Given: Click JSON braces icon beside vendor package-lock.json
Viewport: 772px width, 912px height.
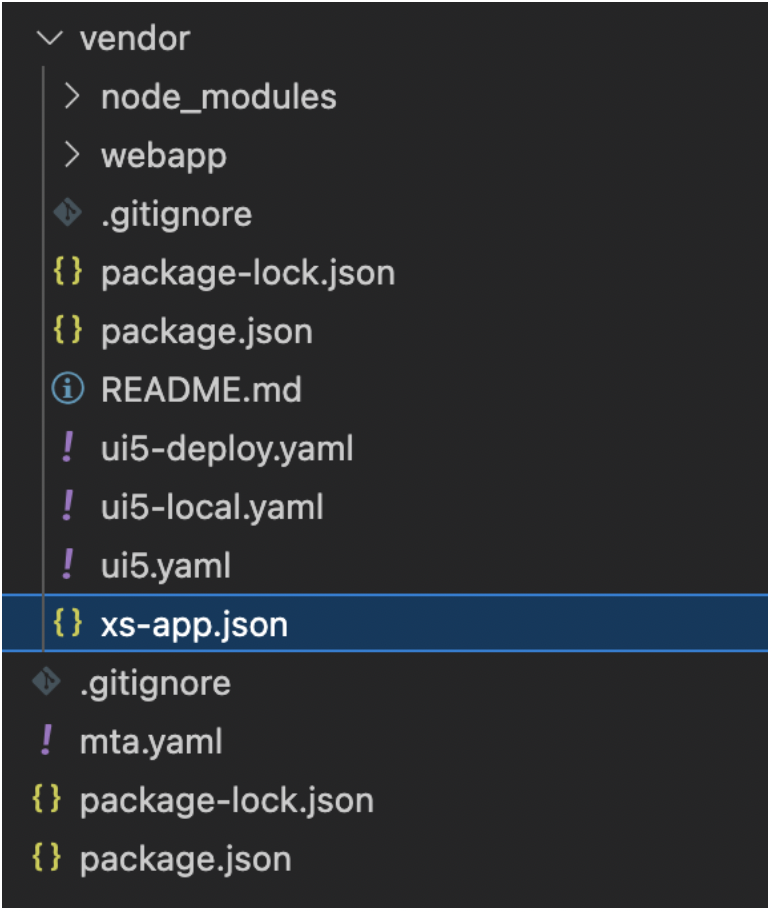Looking at the screenshot, I should click(67, 272).
